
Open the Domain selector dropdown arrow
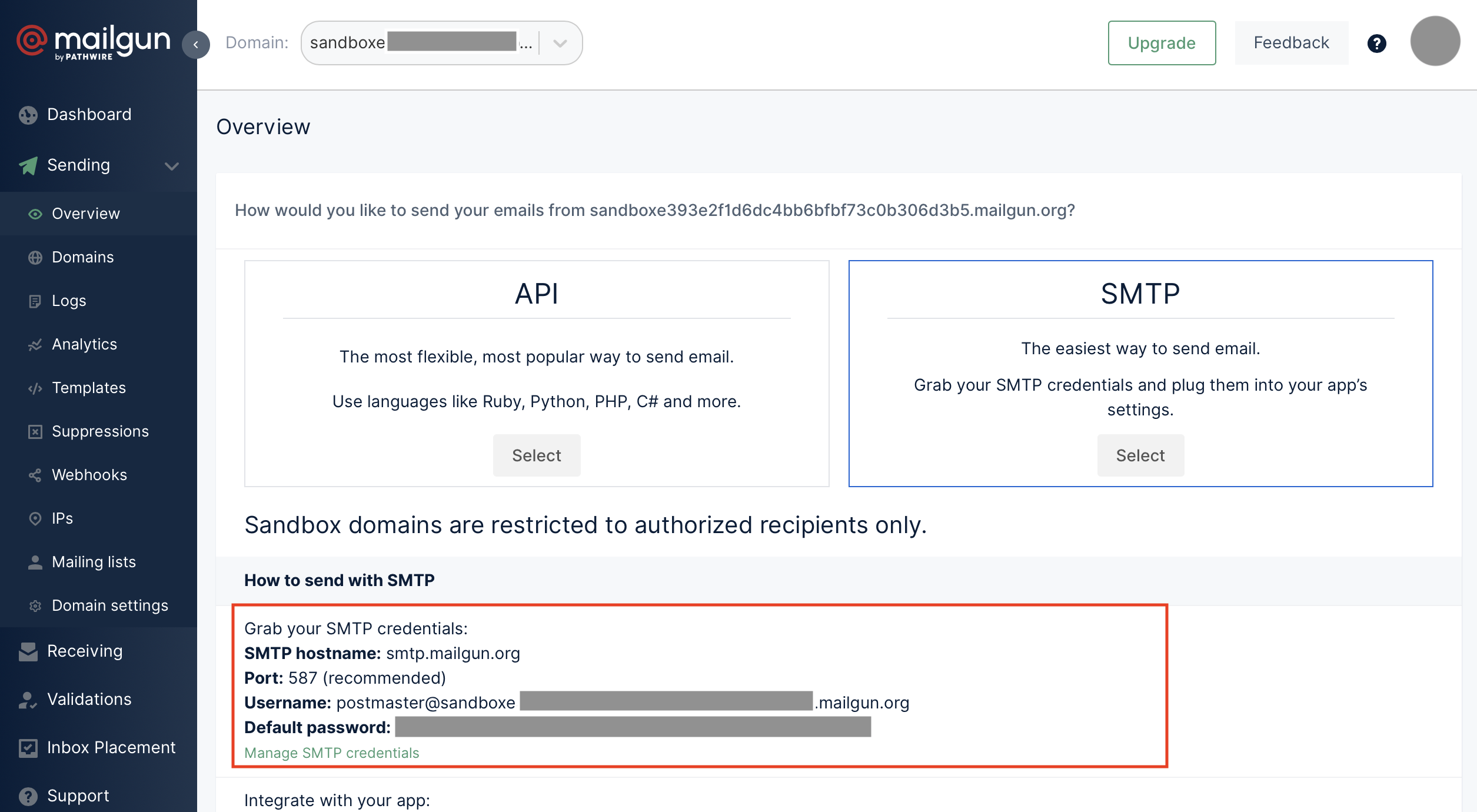pyautogui.click(x=560, y=43)
